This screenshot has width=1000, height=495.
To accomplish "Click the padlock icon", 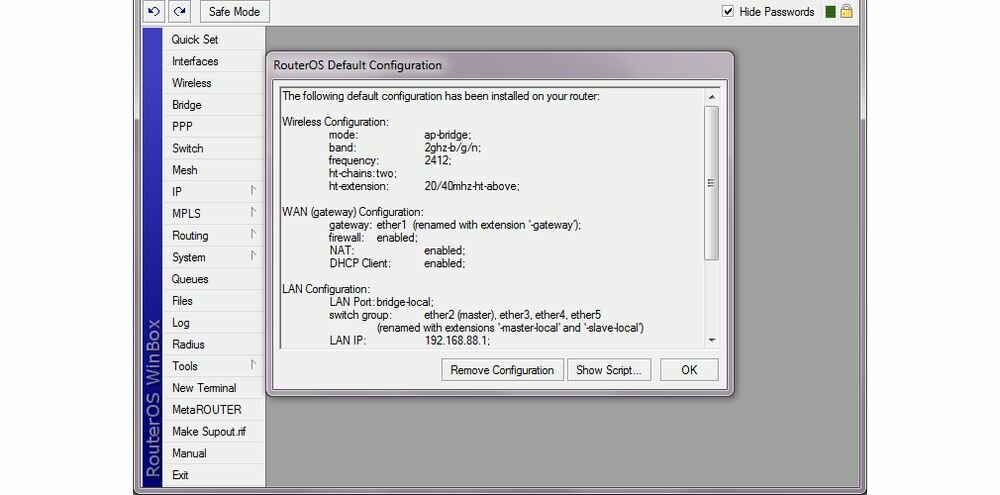I will 846,11.
